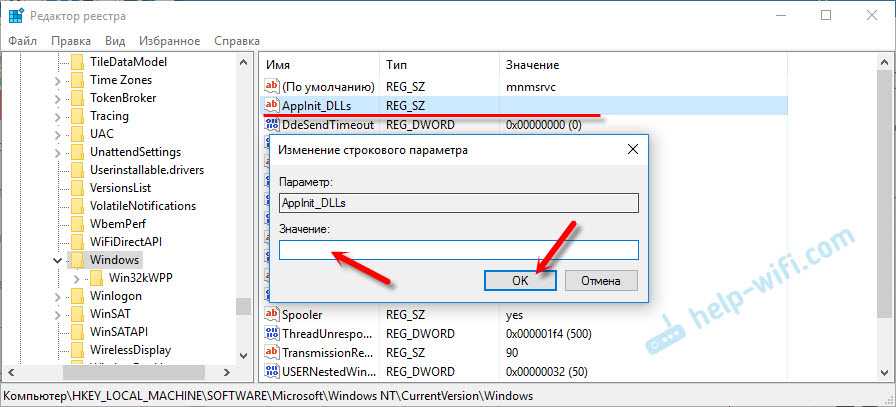Click the tree pane vertical scrollbar
The height and width of the screenshot is (407, 896).
pos(242,200)
